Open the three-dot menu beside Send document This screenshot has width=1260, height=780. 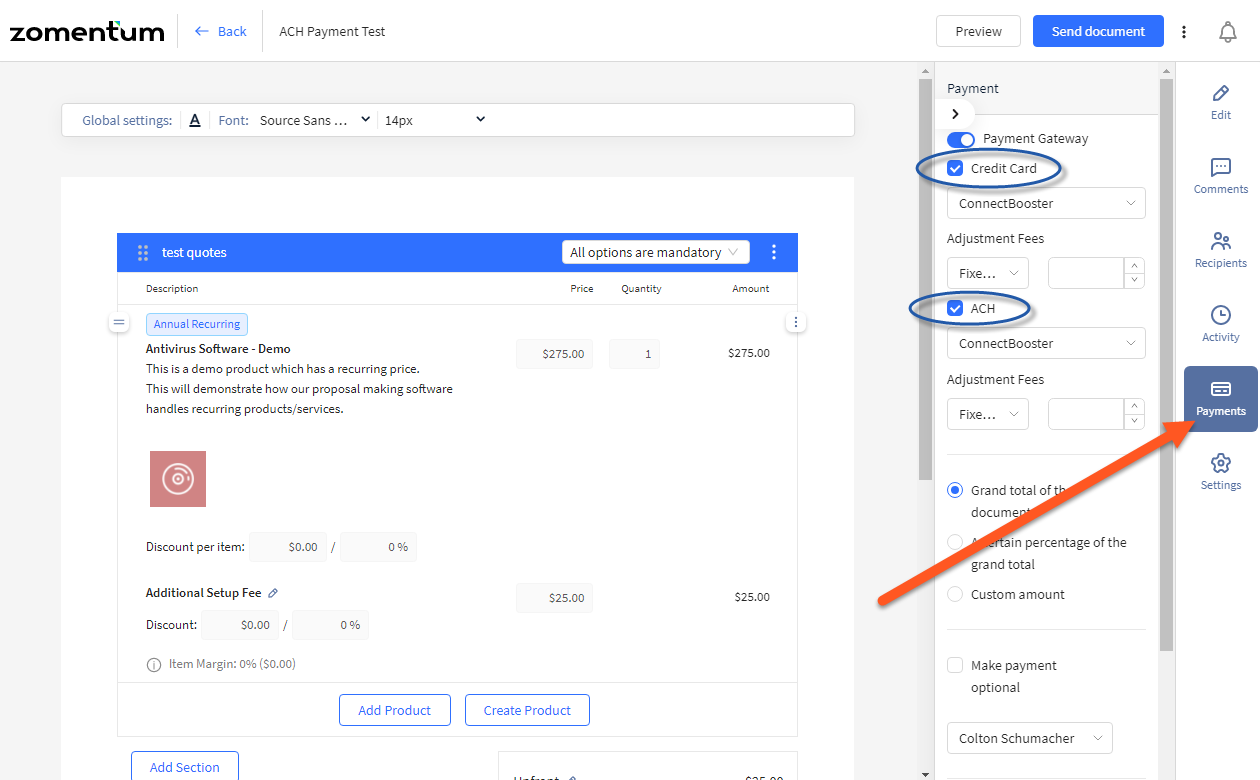click(1184, 32)
